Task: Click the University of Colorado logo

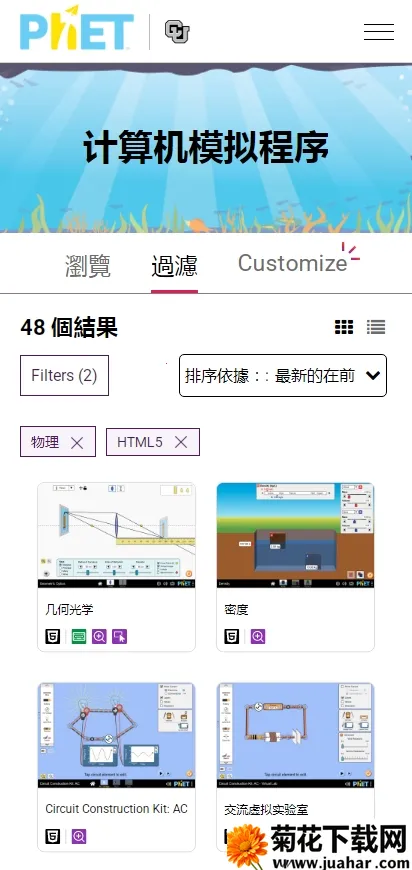Action: click(177, 32)
